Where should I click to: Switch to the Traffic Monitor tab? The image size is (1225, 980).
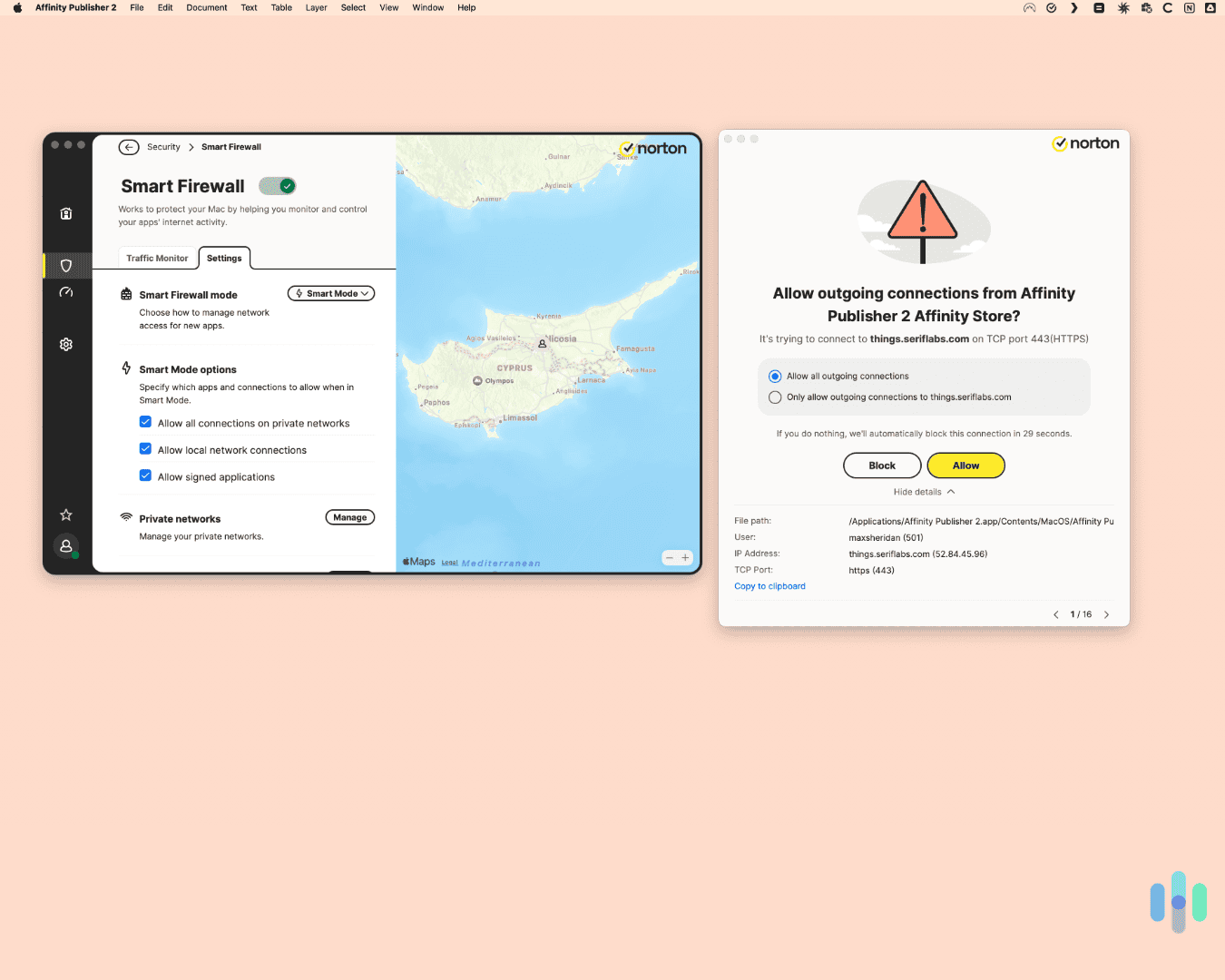click(157, 258)
